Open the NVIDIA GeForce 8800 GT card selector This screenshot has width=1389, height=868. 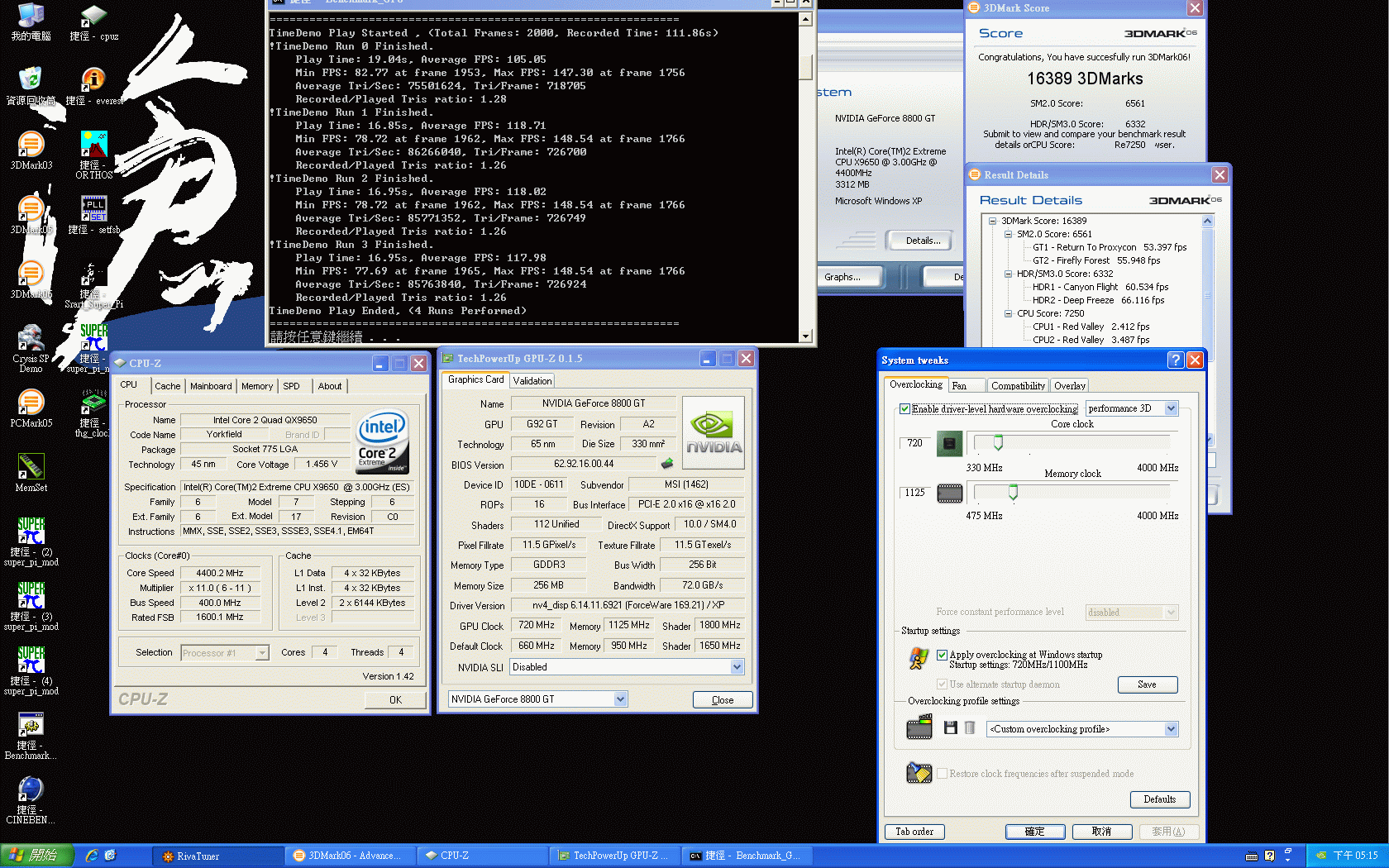537,699
